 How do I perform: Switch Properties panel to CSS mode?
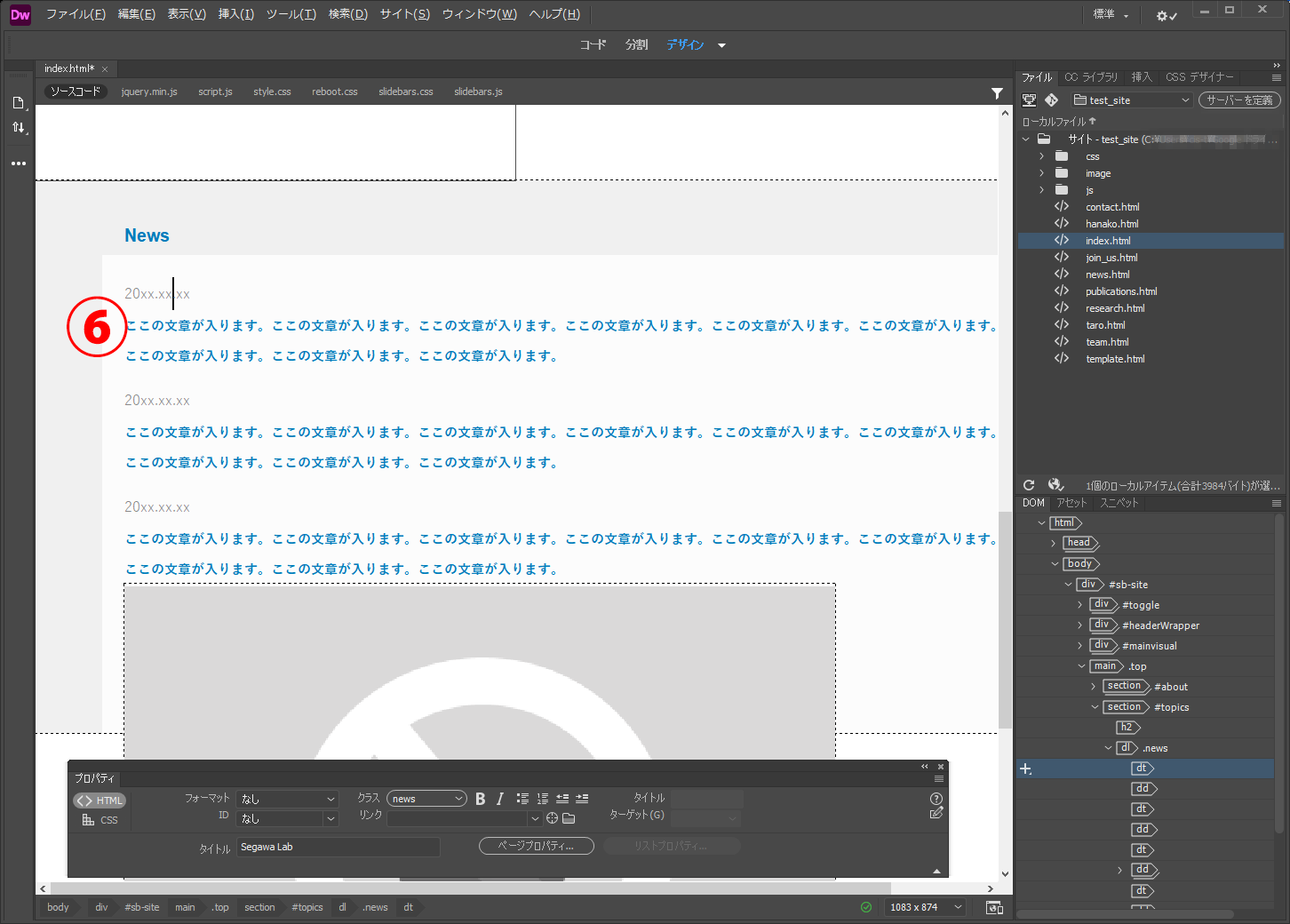pyautogui.click(x=100, y=820)
